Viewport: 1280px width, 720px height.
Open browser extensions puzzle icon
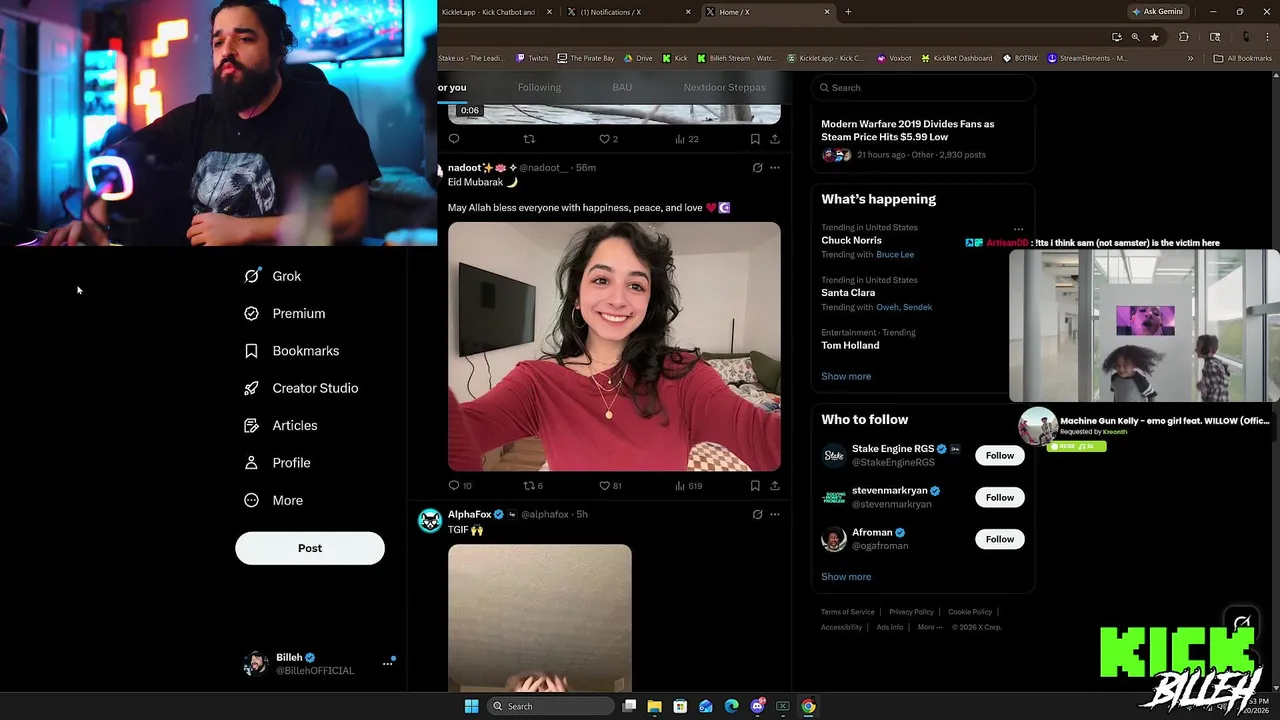click(x=1184, y=37)
